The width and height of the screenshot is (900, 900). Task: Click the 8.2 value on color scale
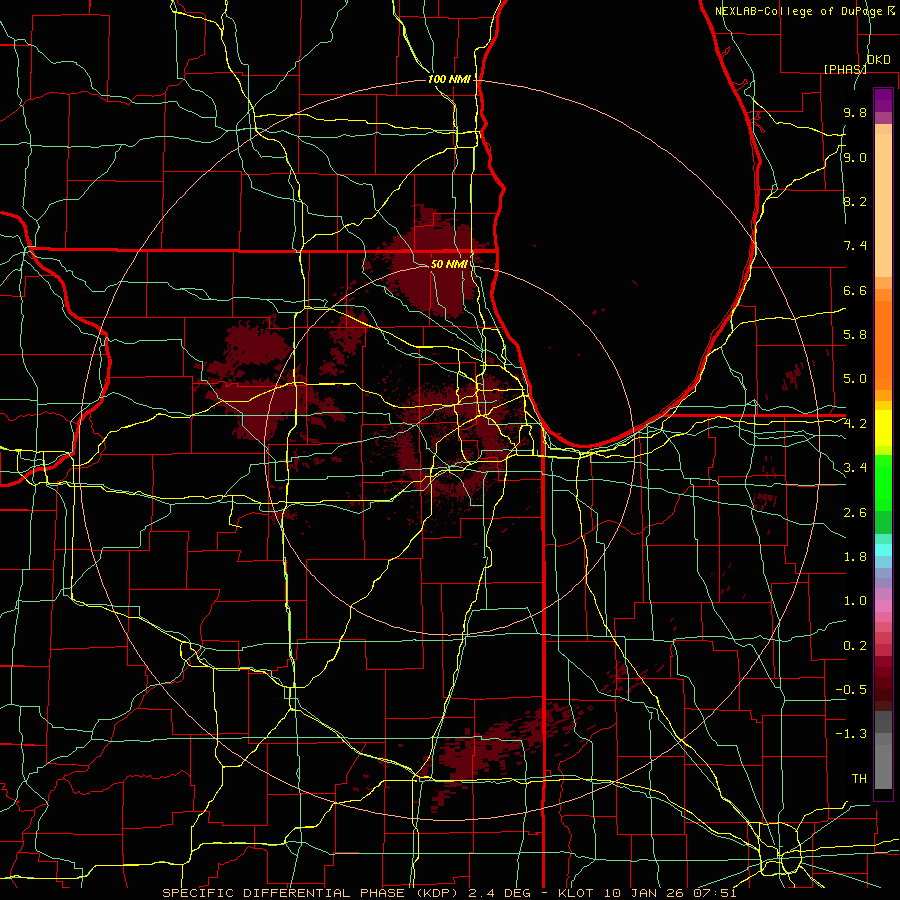tap(855, 201)
